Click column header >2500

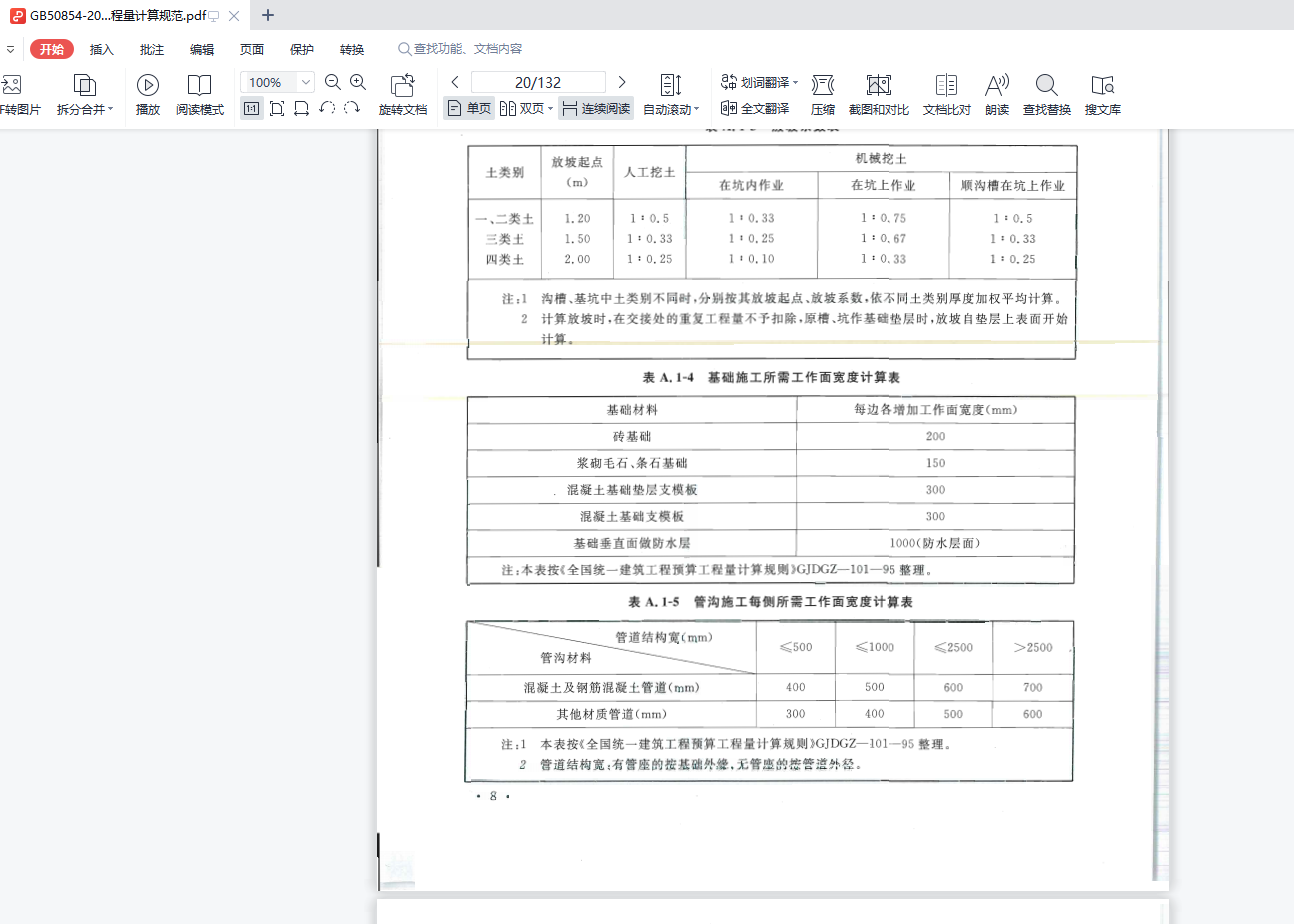[x=1033, y=648]
